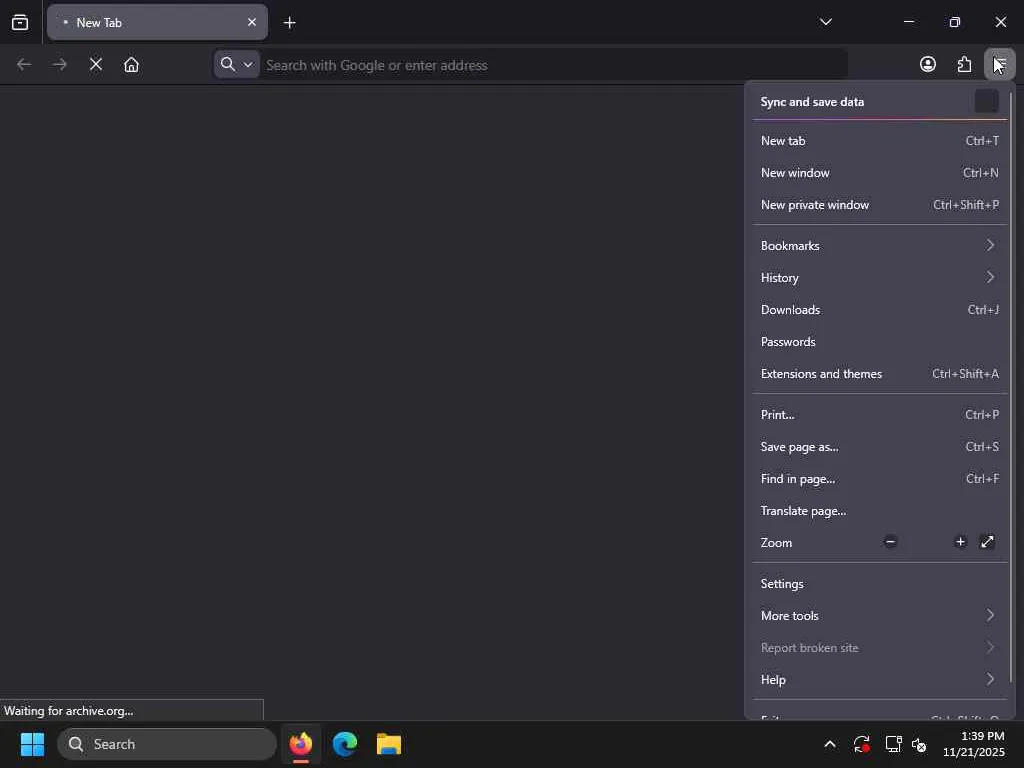
Task: Open the Extensions puzzle icon
Action: click(x=964, y=65)
